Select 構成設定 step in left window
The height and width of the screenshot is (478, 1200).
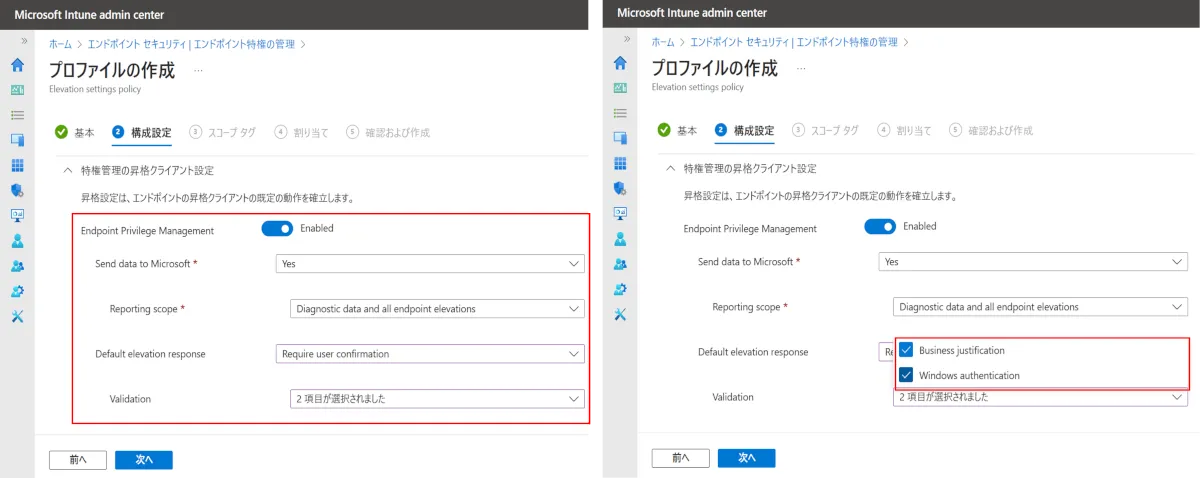(x=141, y=132)
